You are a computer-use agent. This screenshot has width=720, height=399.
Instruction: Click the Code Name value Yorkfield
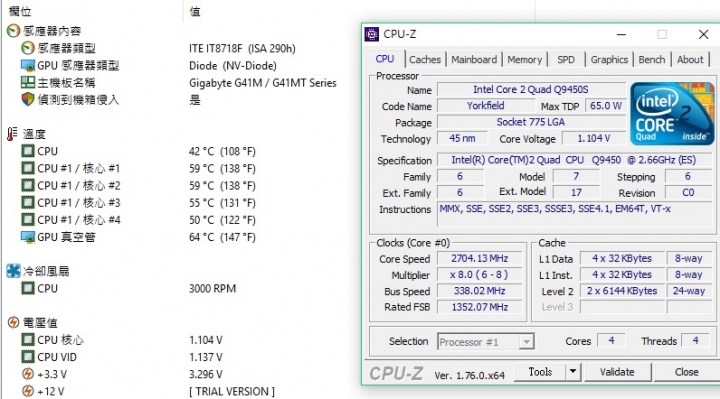486,106
